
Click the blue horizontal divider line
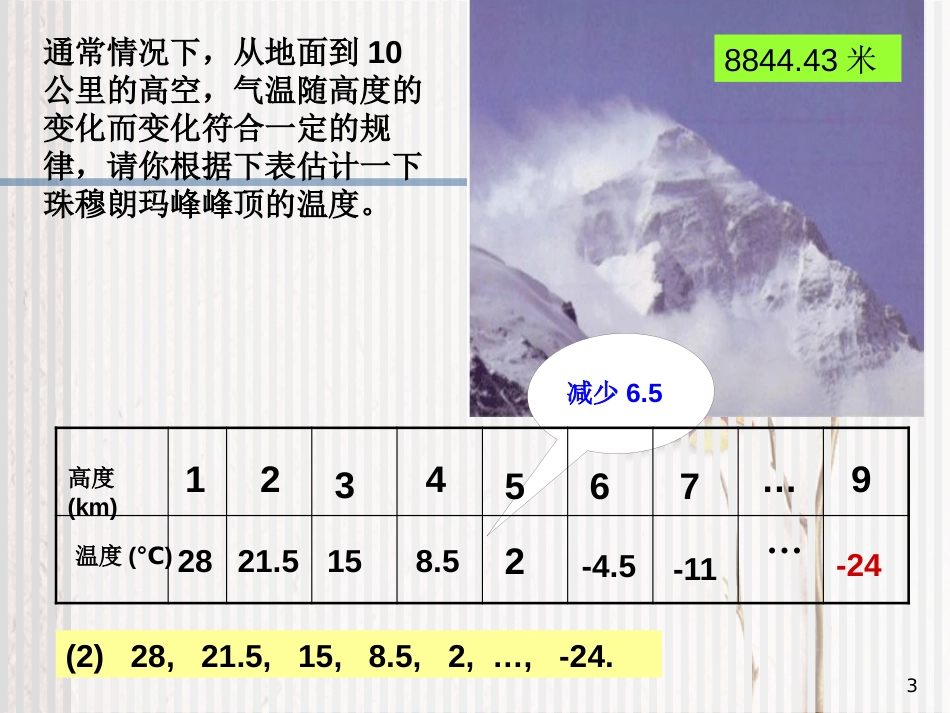pos(234,183)
